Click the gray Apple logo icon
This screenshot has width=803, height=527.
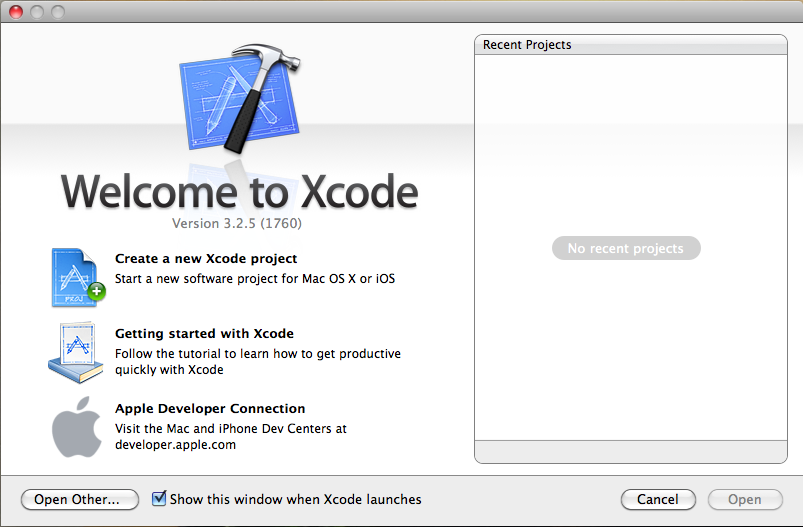click(x=77, y=427)
